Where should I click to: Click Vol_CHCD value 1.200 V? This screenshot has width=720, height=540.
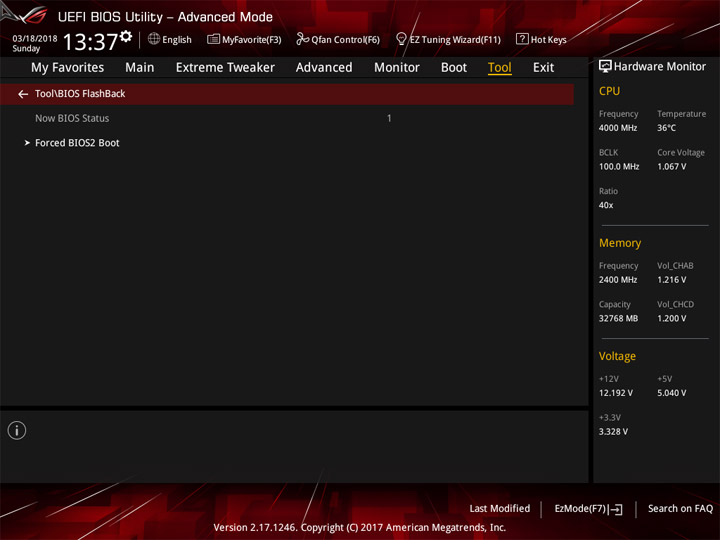click(x=672, y=318)
